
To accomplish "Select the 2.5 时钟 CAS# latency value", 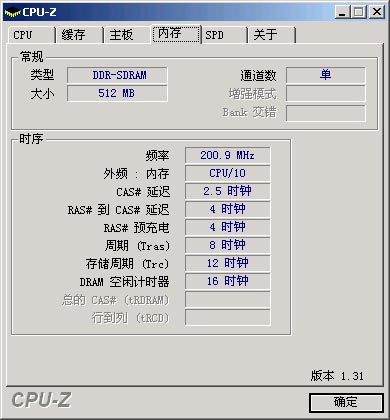I will click(227, 191).
